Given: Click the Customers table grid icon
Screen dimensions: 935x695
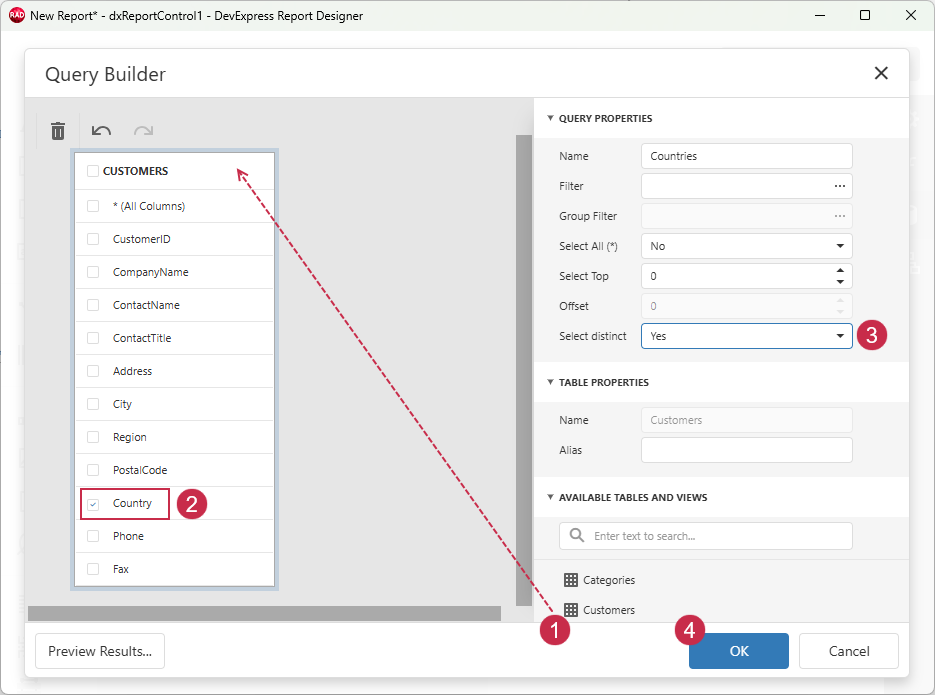Looking at the screenshot, I should [x=571, y=609].
